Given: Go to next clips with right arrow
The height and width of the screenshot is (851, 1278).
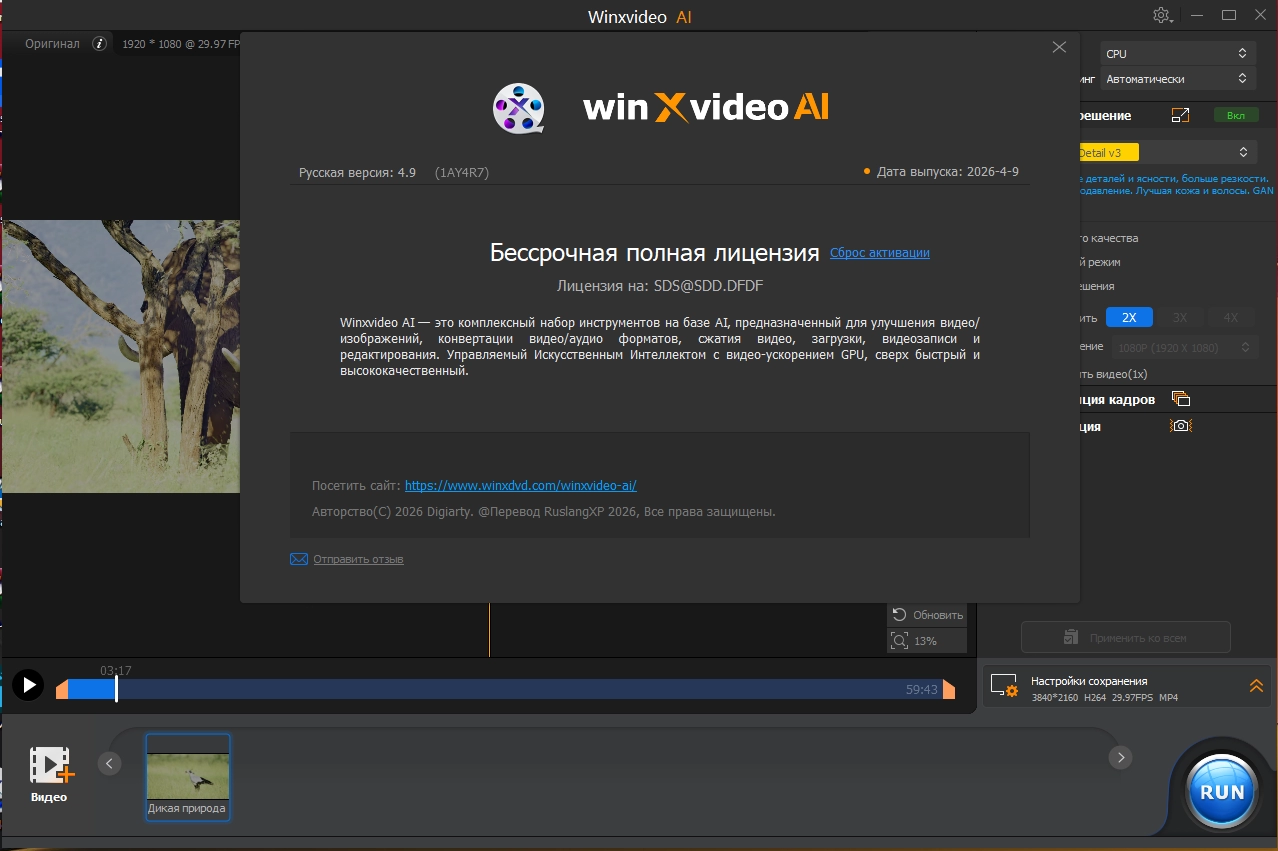Looking at the screenshot, I should 1121,758.
